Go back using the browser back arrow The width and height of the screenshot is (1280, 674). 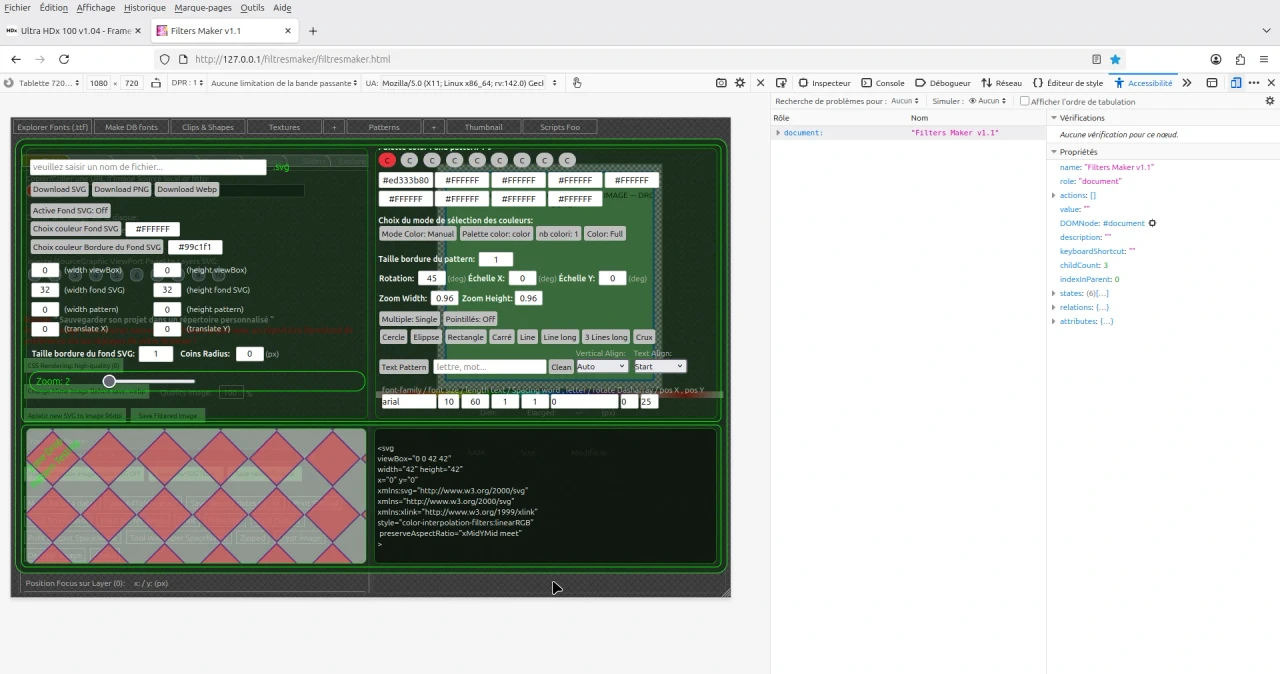pos(16,59)
